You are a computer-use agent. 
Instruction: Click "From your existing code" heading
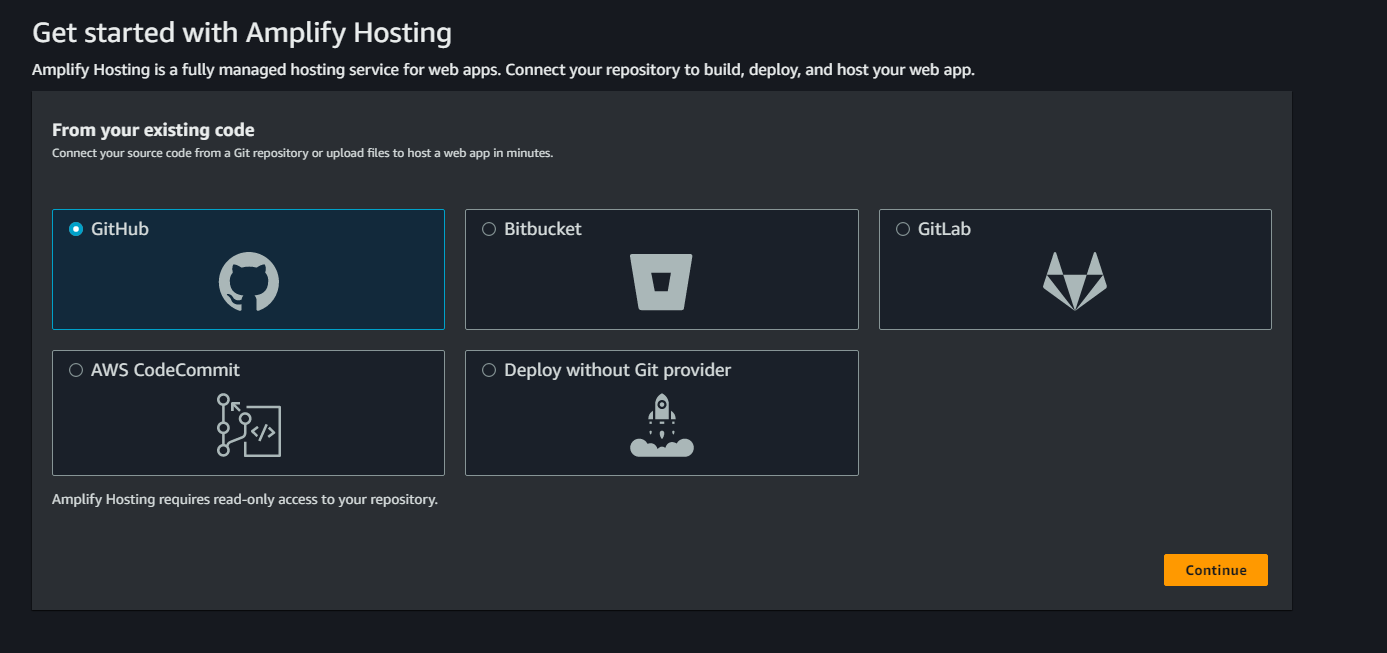(x=153, y=130)
